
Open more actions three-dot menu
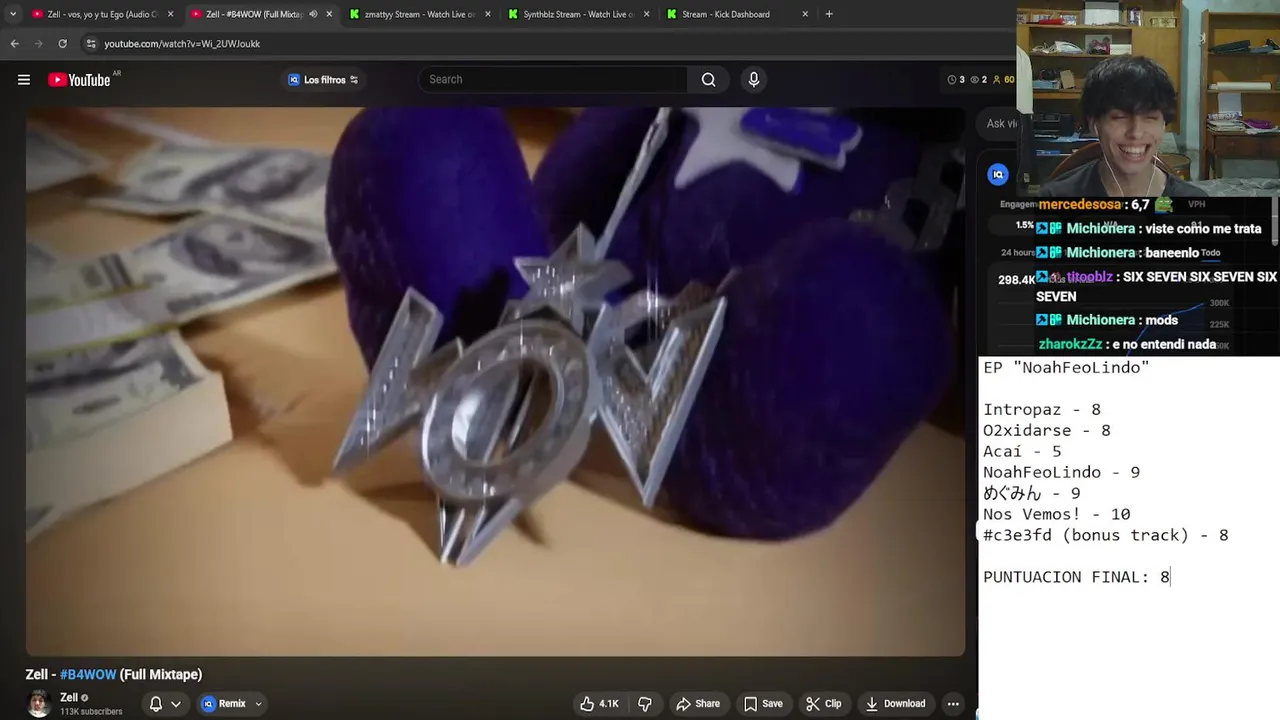pos(953,704)
